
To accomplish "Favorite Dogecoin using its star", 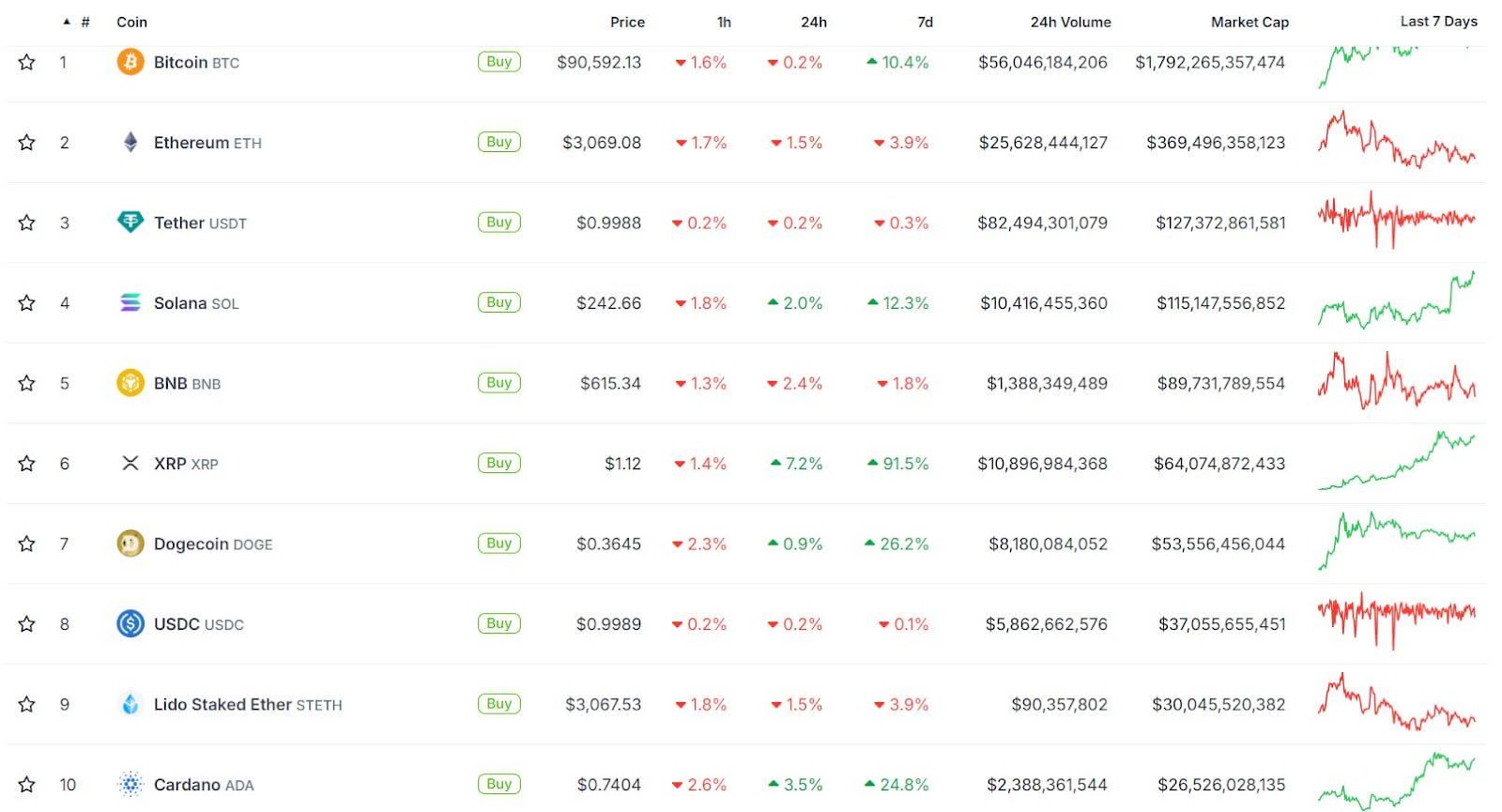I will point(27,544).
